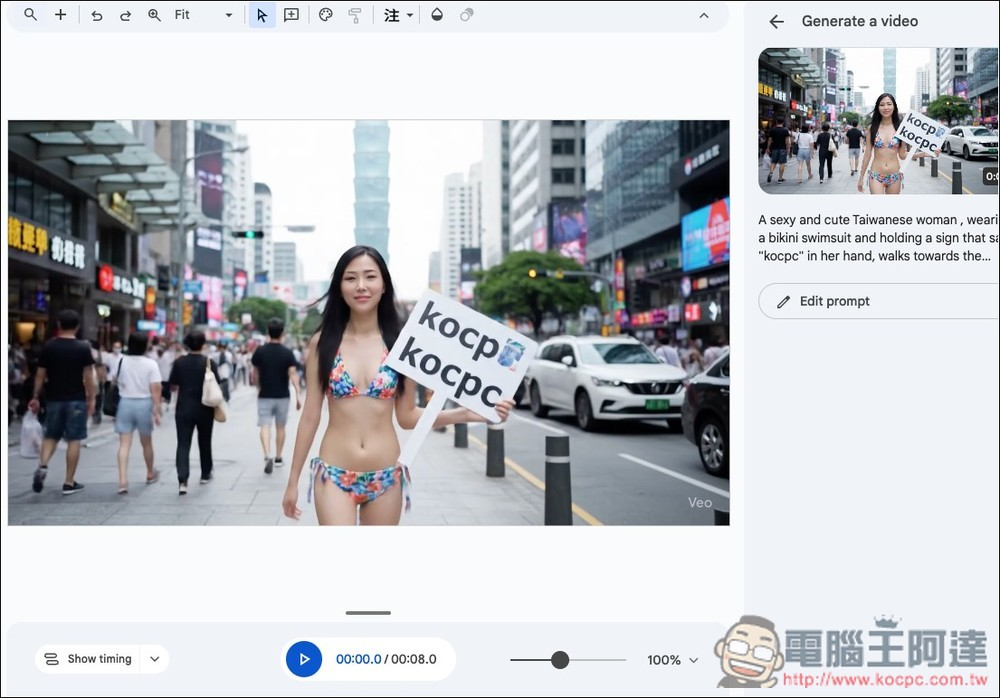Add a comment with the comment icon
This screenshot has height=698, width=1000.
click(x=291, y=15)
